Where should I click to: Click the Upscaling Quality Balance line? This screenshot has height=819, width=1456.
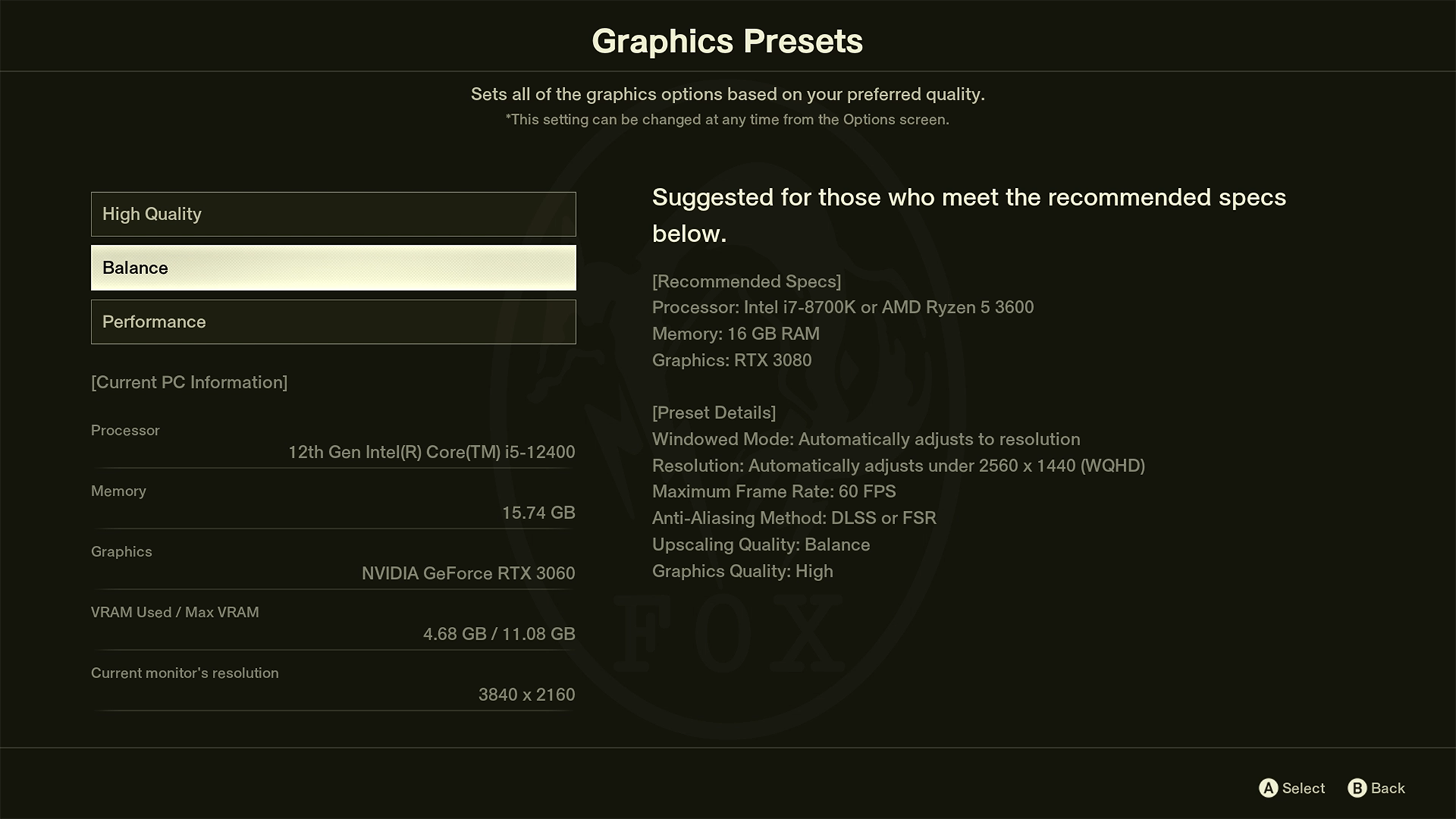tap(761, 544)
